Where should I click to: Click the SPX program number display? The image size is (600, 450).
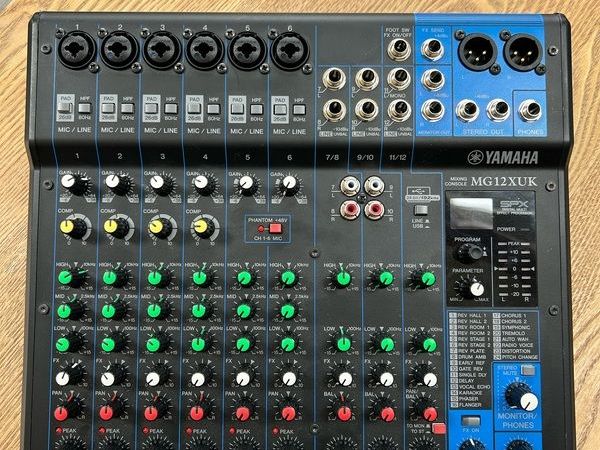(x=471, y=213)
